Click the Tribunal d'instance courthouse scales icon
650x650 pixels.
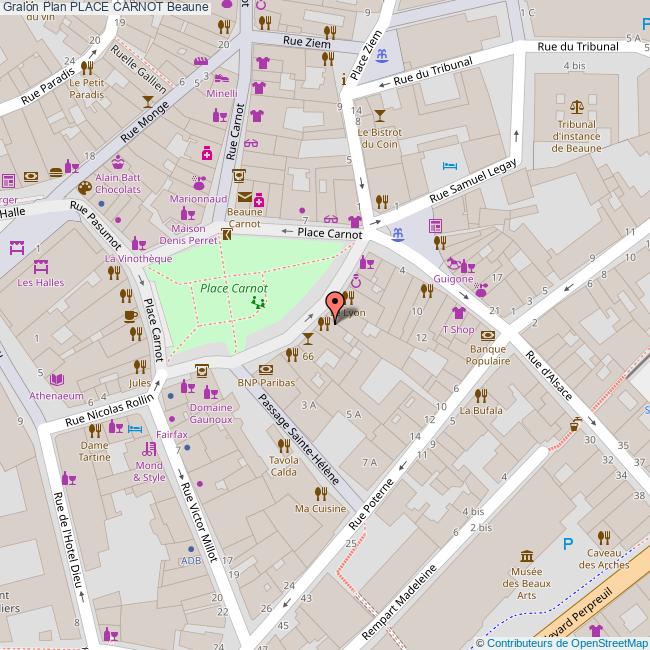click(577, 105)
